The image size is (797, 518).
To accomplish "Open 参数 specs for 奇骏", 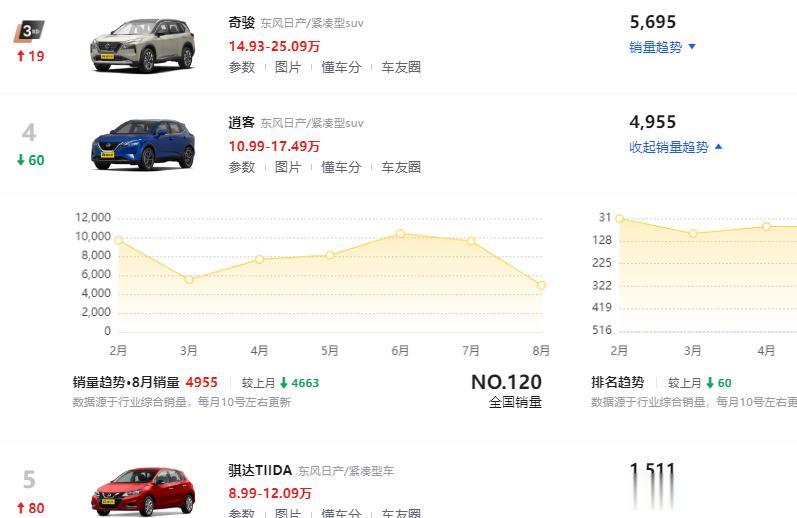I will [x=241, y=67].
